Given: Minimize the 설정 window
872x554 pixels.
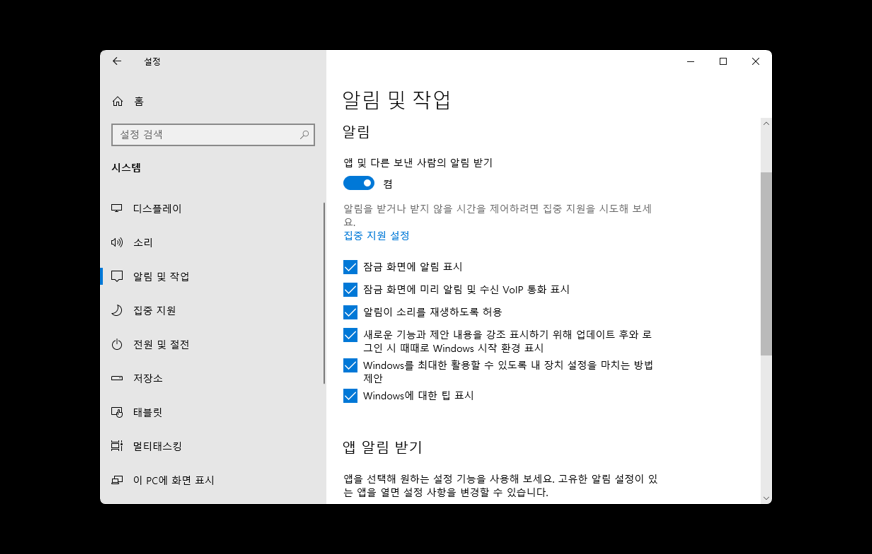Looking at the screenshot, I should point(691,61).
